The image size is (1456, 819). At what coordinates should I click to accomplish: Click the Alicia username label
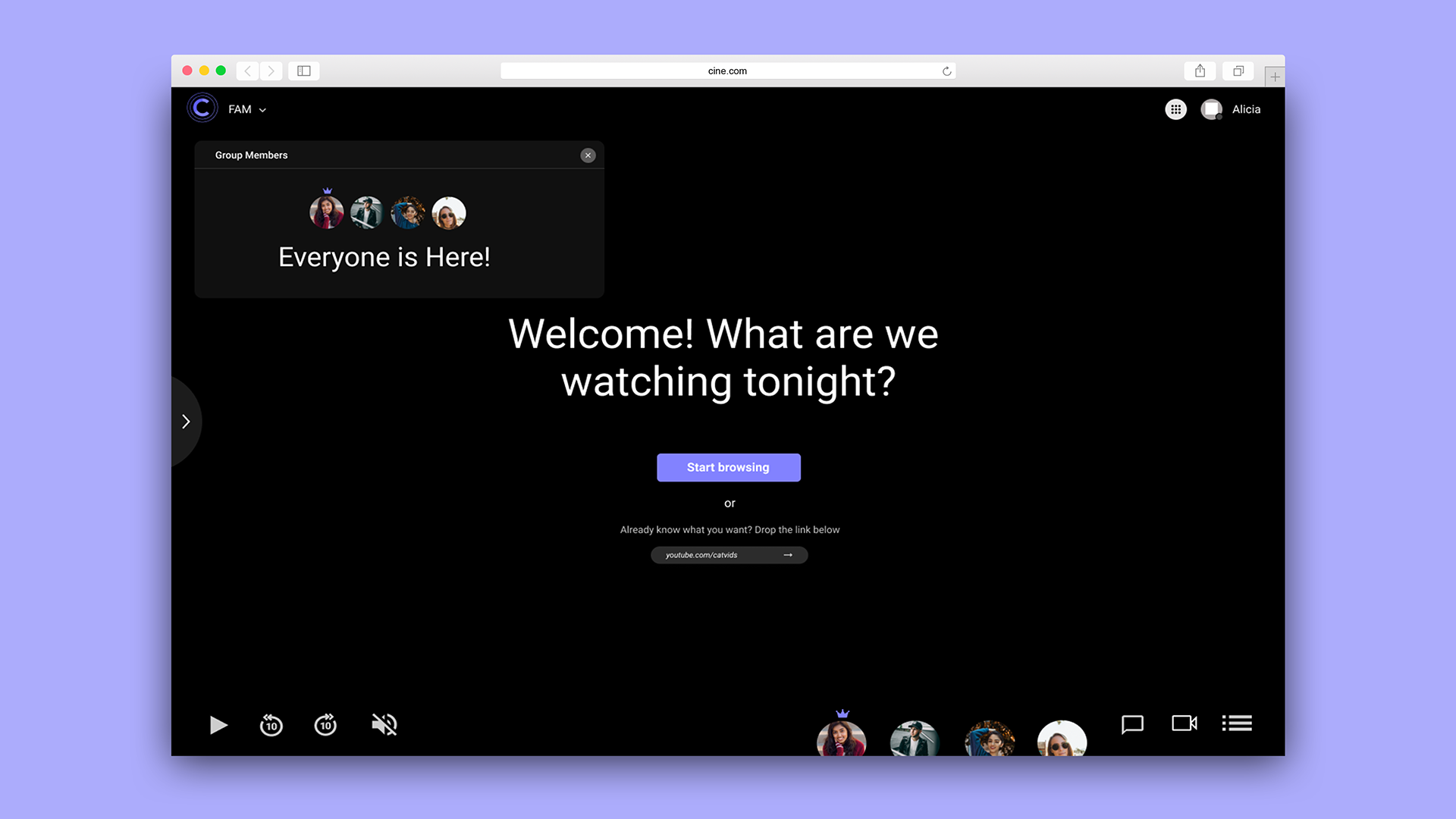pos(1246,109)
